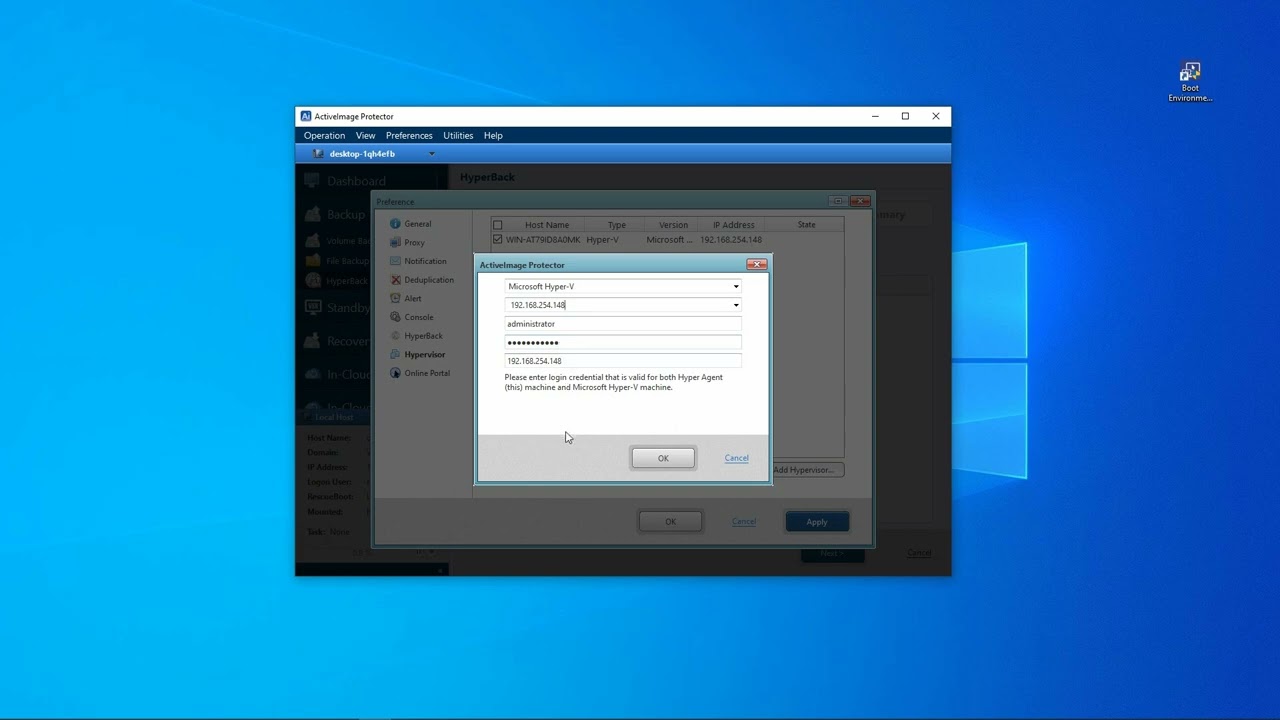The width and height of the screenshot is (1280, 720).
Task: Click the Version column header
Action: [x=673, y=225]
